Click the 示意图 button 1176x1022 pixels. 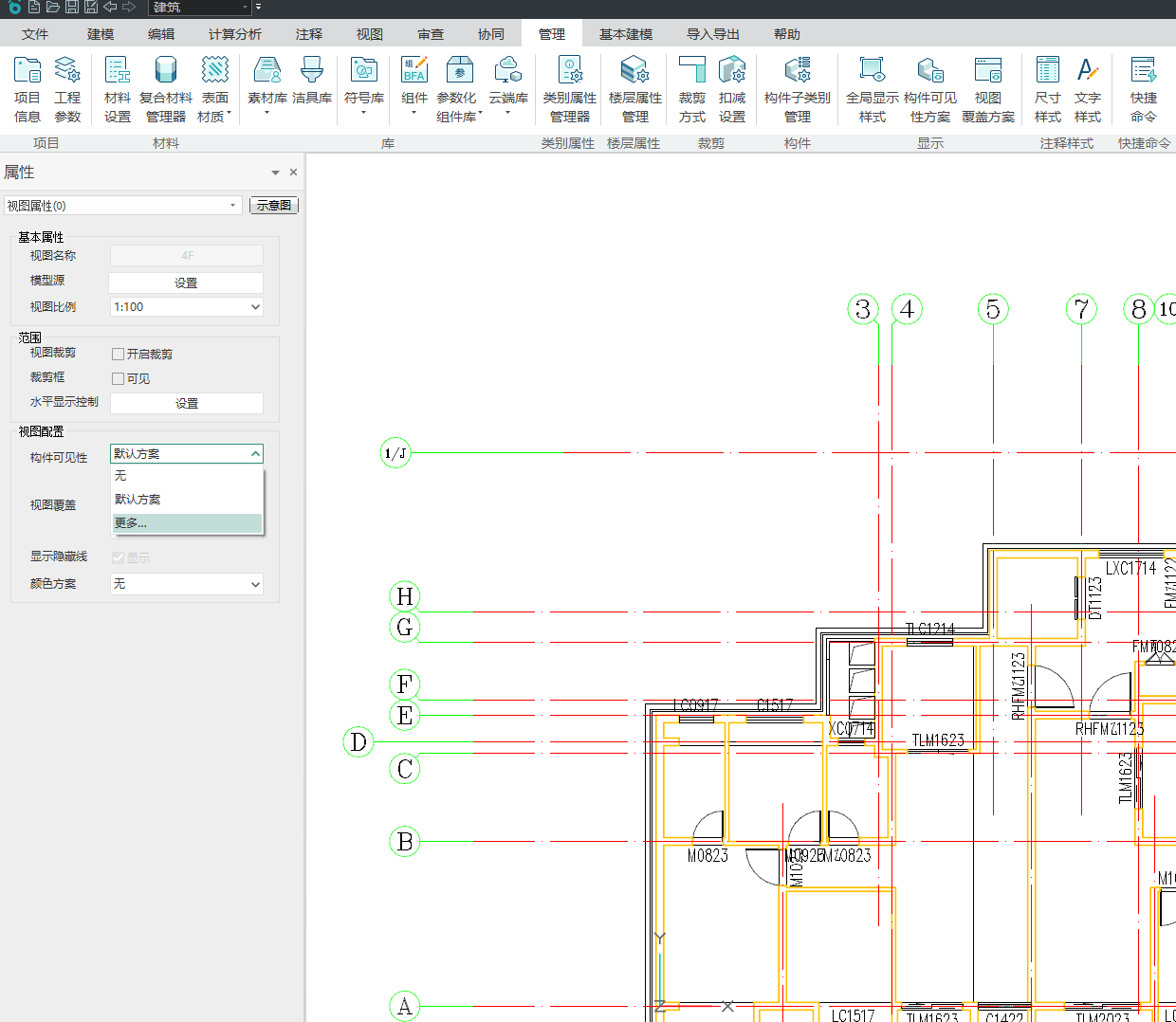[274, 206]
